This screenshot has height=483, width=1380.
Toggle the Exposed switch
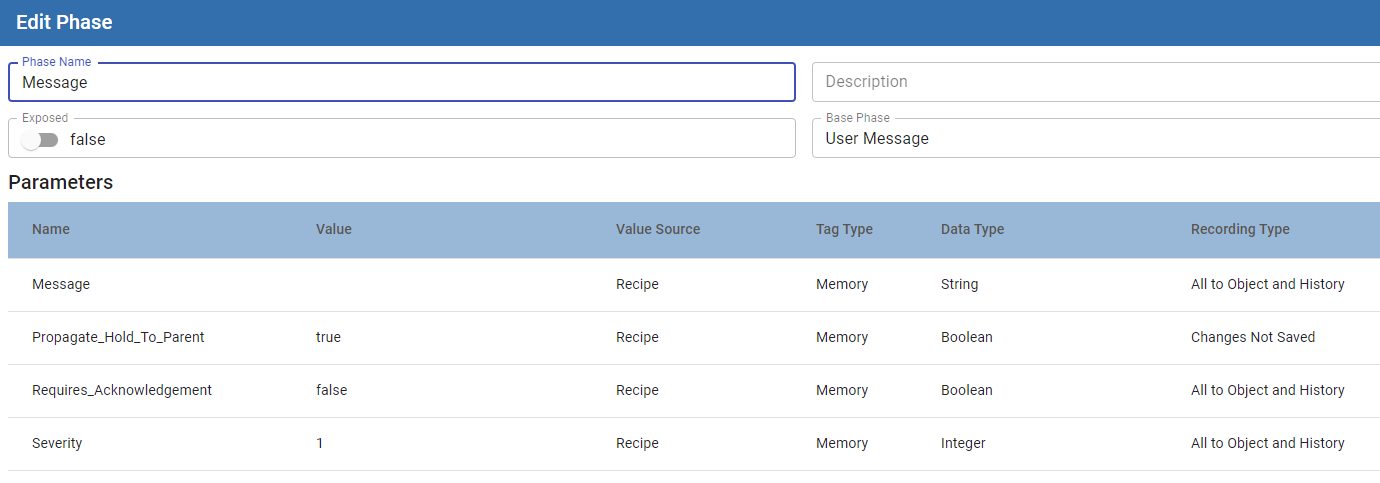click(41, 140)
